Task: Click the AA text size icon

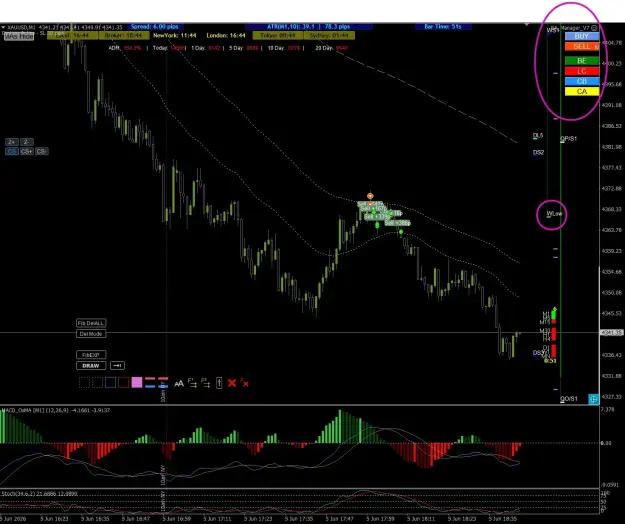Action: pyautogui.click(x=179, y=383)
